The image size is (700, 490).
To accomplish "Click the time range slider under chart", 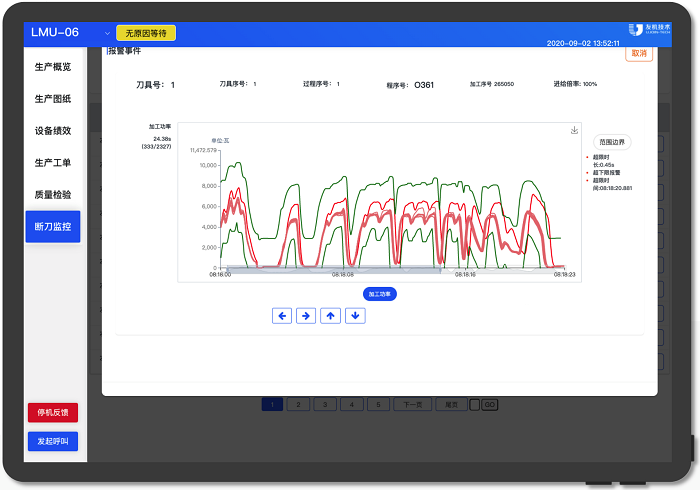I will pyautogui.click(x=333, y=270).
